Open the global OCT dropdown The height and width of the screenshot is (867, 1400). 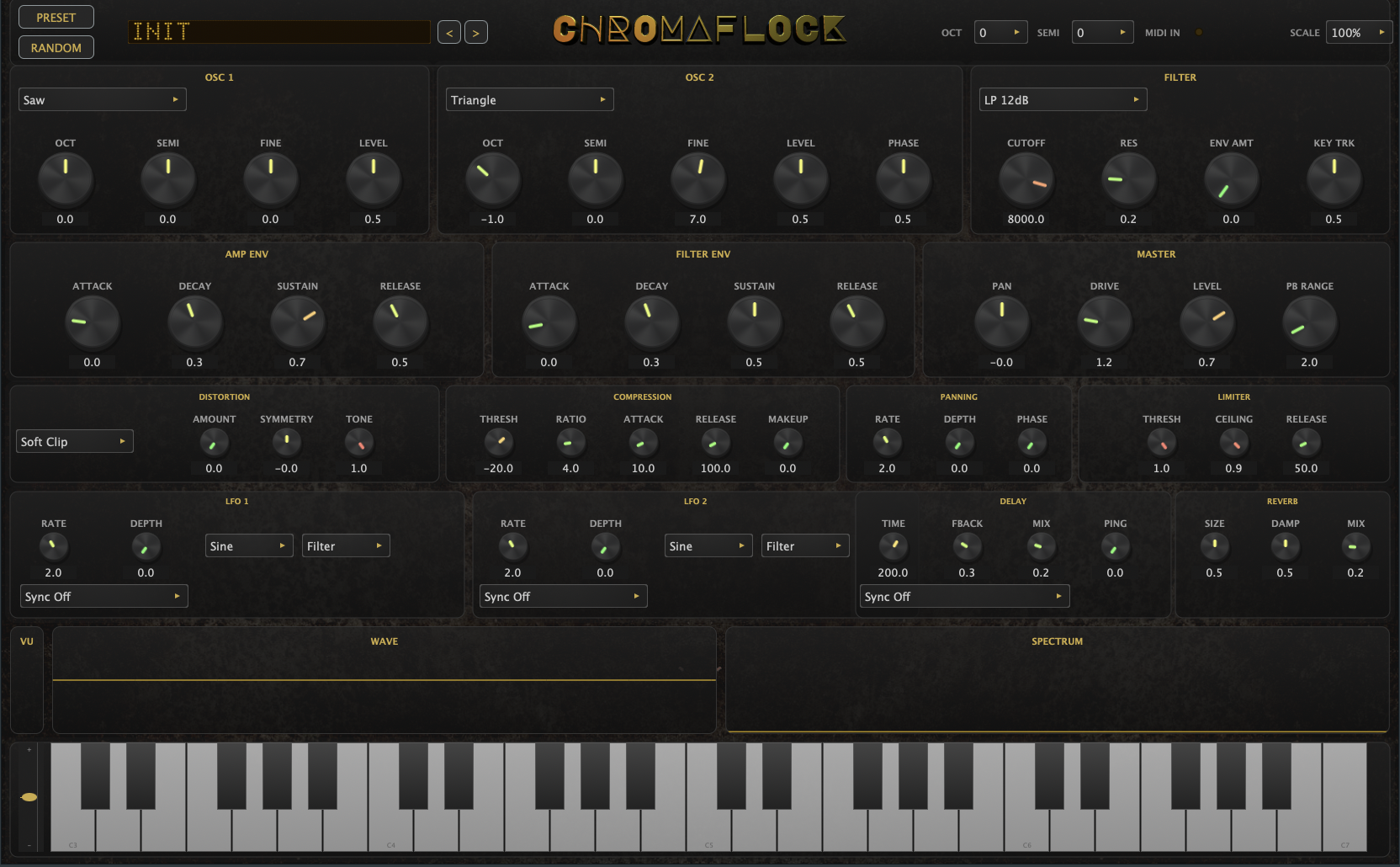(1000, 33)
